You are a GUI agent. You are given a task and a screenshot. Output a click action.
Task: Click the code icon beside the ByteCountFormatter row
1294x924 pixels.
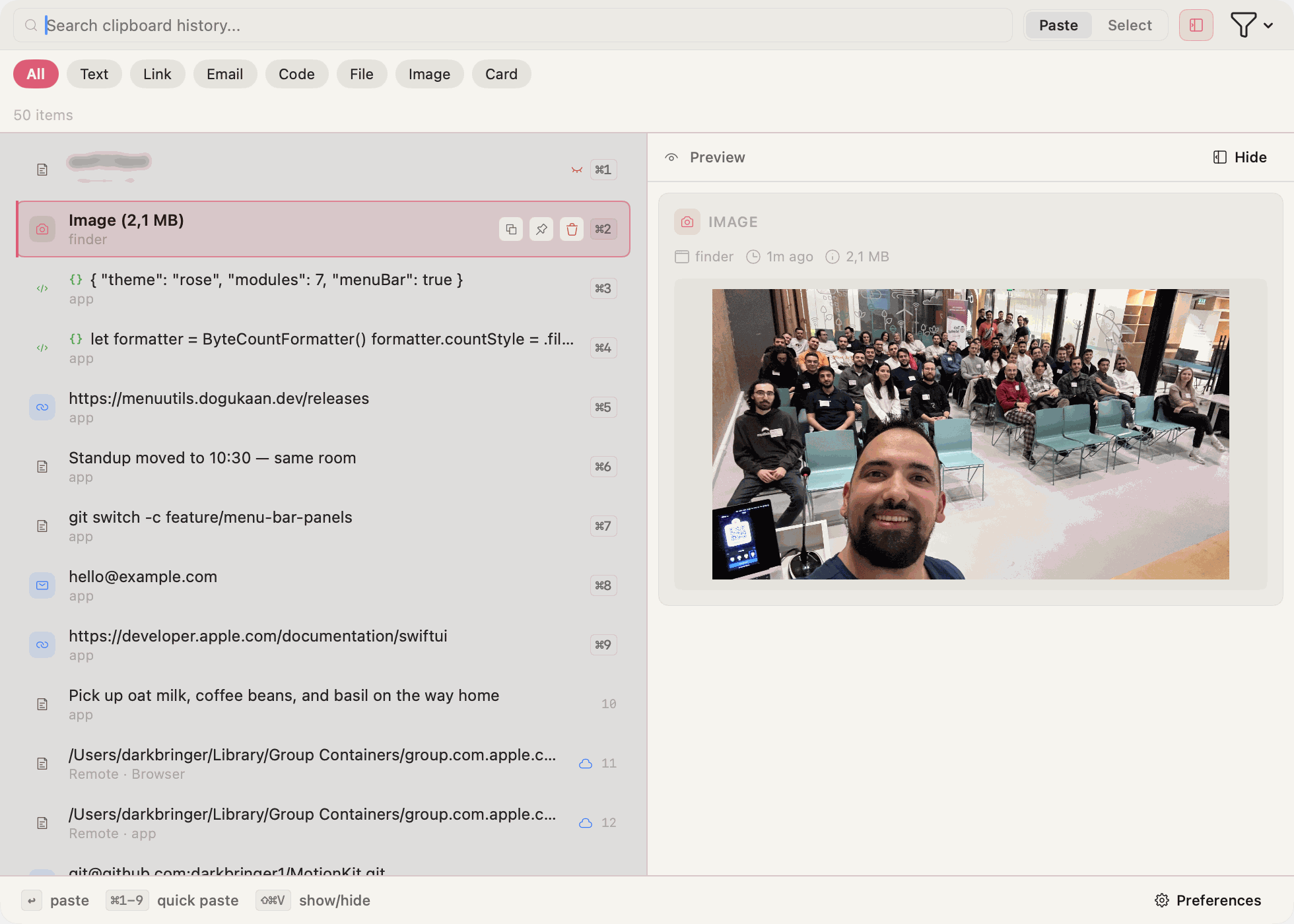(42, 348)
